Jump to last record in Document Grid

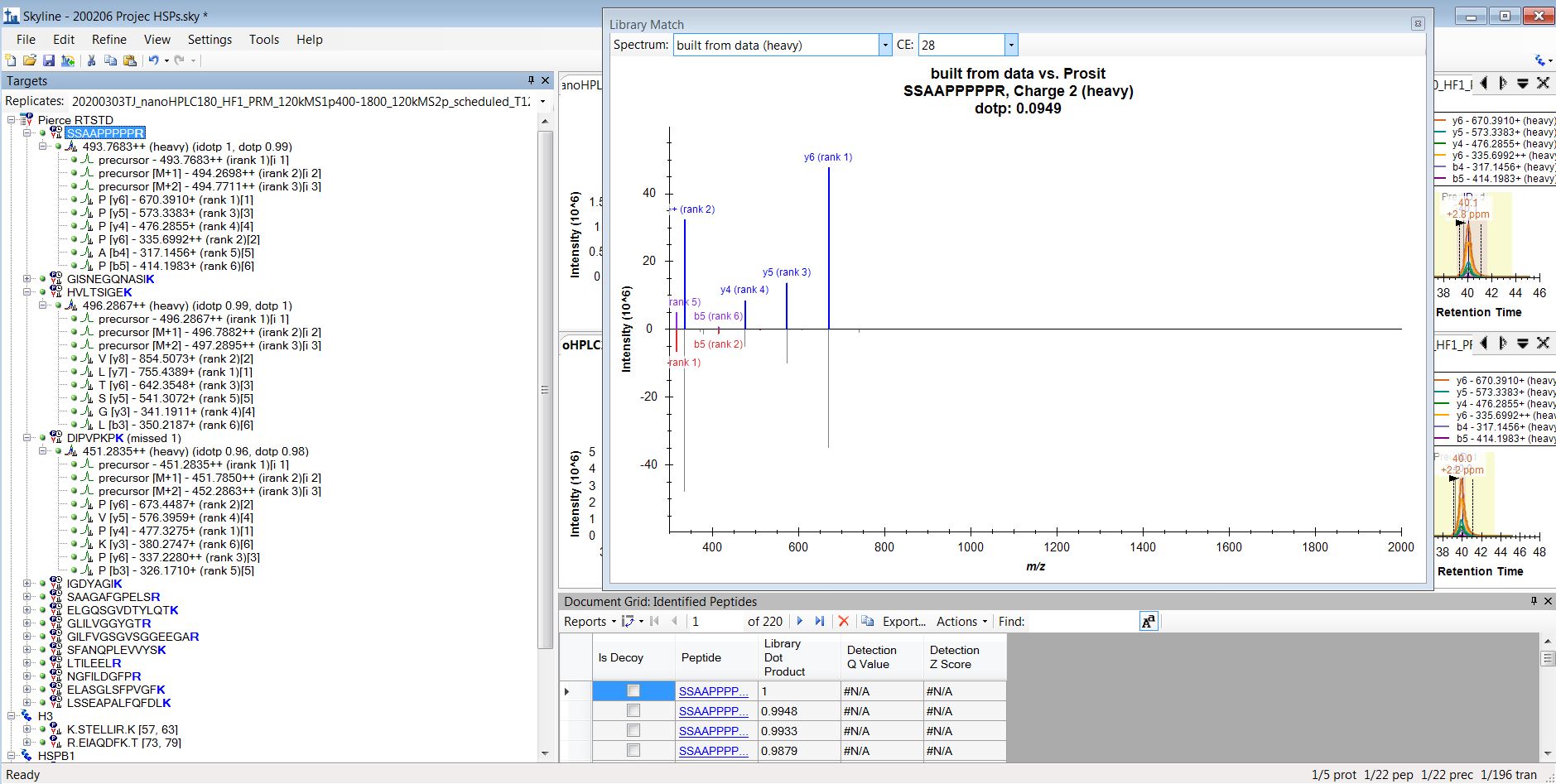pos(820,621)
